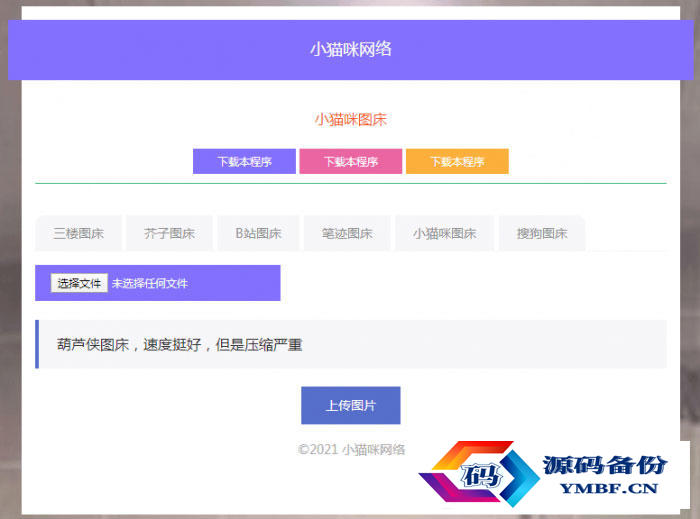Click the purple 下载本程序 button

click(x=244, y=161)
